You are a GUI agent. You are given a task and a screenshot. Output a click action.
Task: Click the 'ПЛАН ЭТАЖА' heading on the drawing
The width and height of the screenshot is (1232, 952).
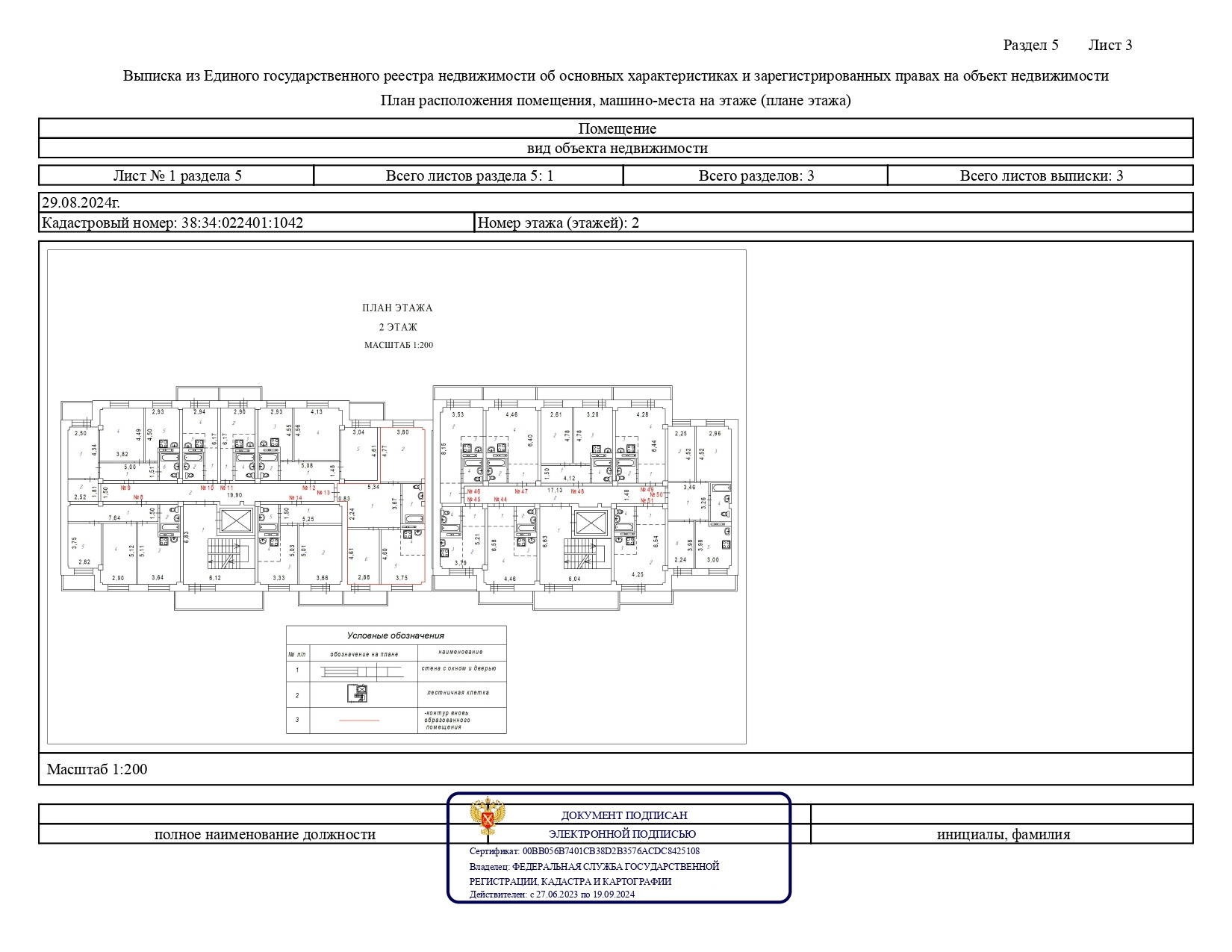(x=397, y=308)
